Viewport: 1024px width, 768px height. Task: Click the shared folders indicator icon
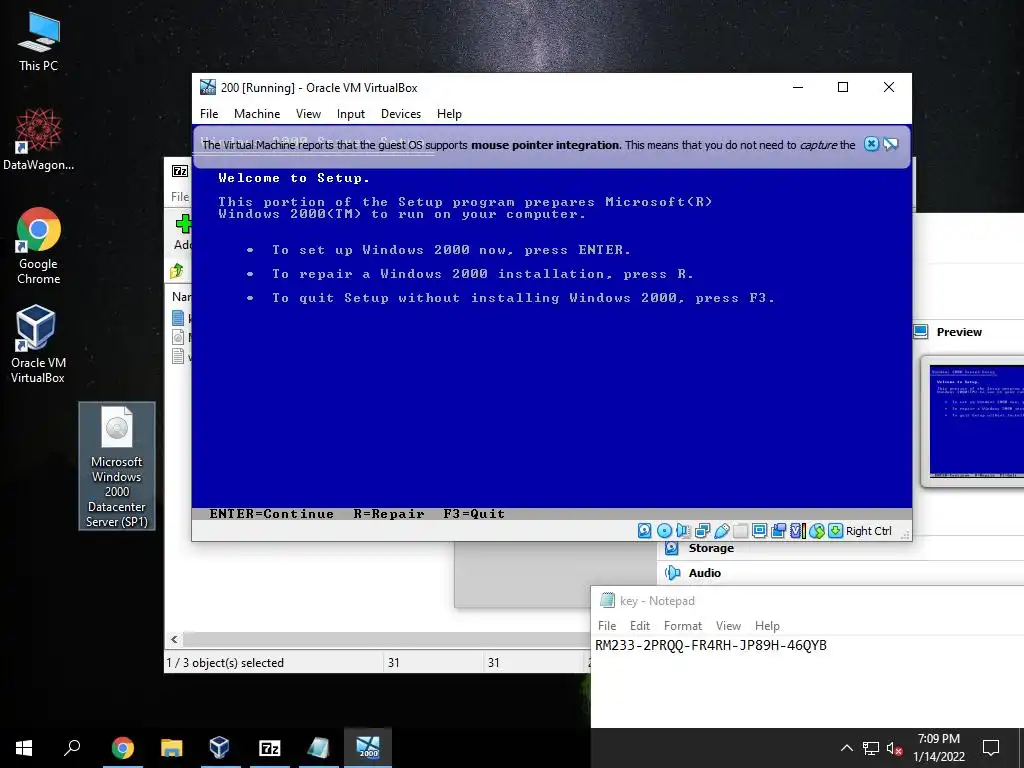click(x=741, y=531)
